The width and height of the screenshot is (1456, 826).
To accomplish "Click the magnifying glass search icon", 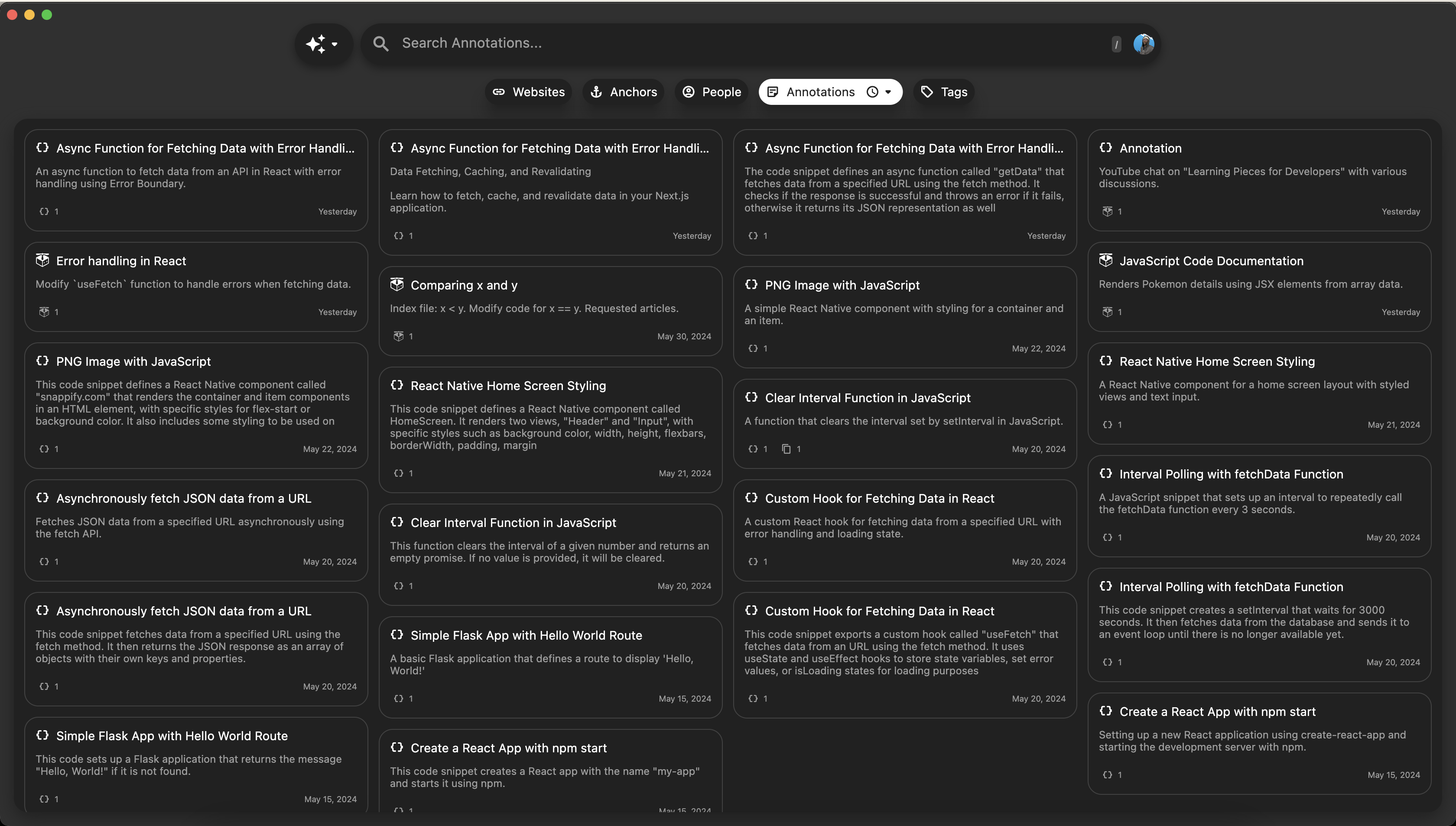I will pos(380,44).
